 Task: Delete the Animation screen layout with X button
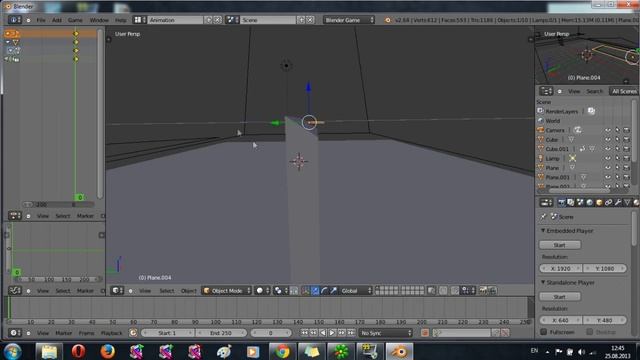pos(218,20)
